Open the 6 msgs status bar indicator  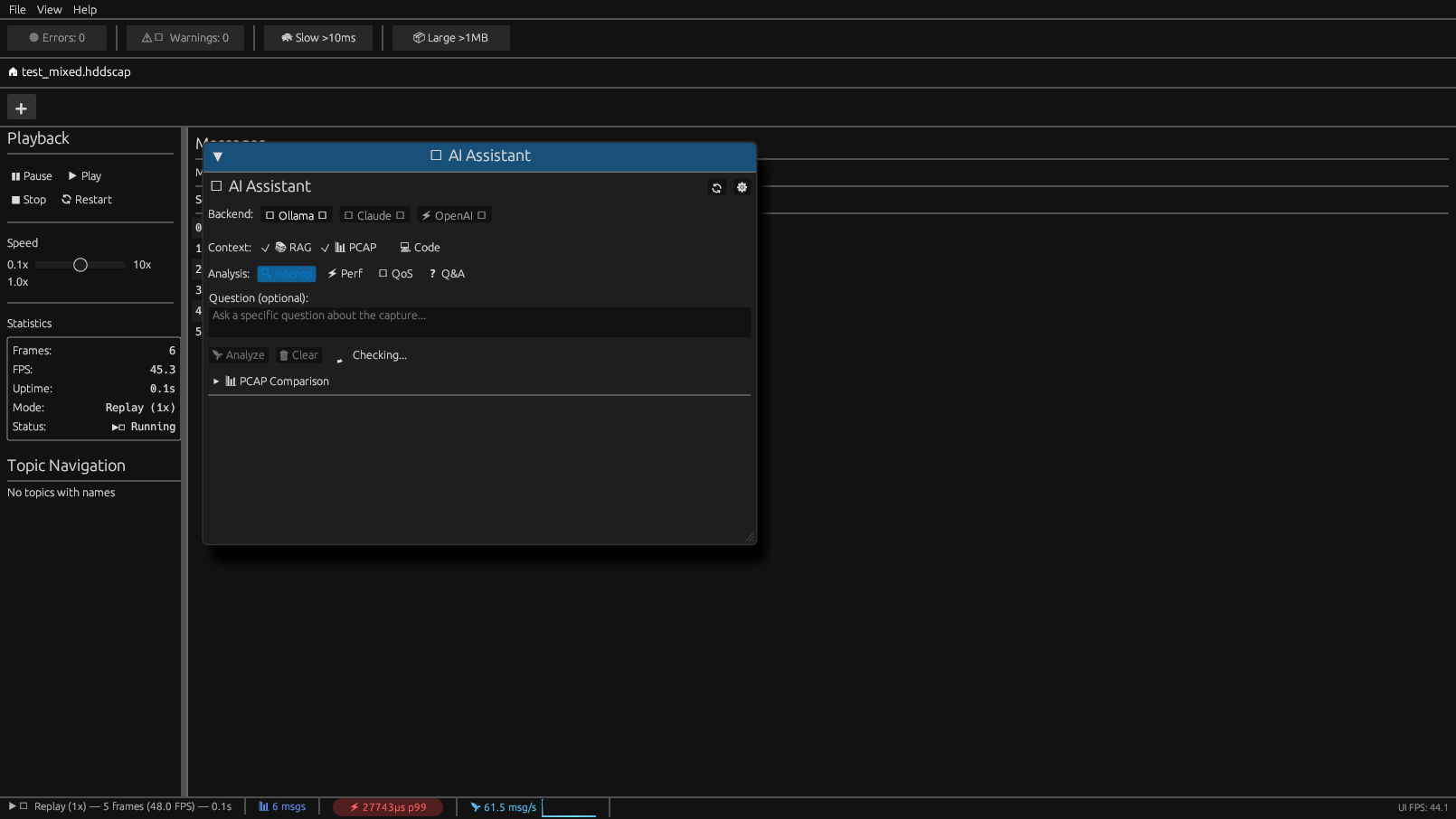[282, 806]
